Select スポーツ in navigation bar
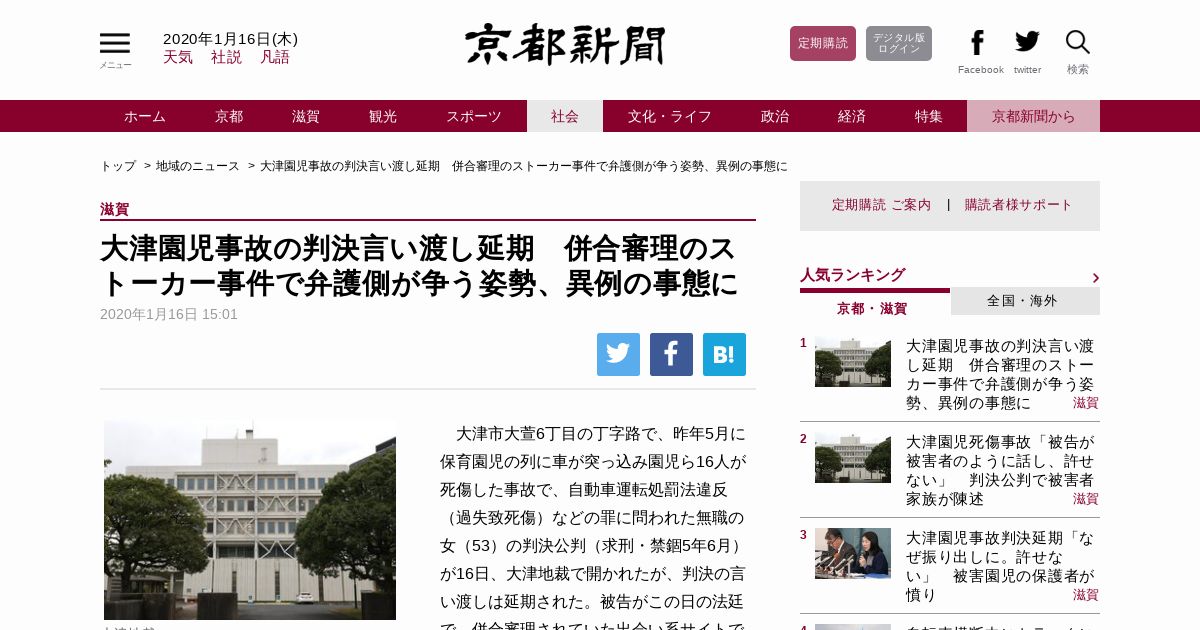Screen dimensions: 1200x630 (x=474, y=116)
